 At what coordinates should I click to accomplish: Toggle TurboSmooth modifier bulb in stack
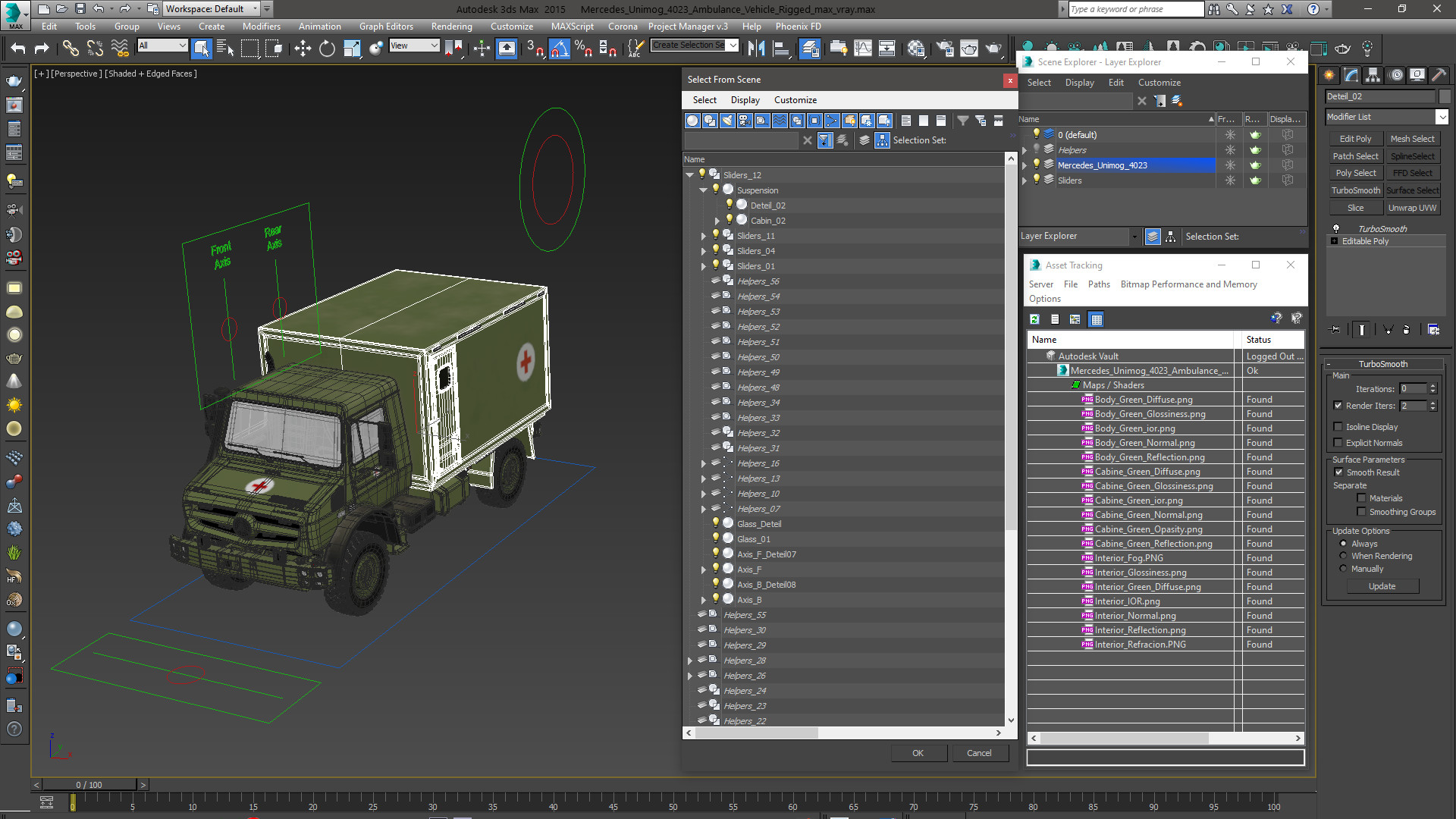point(1336,228)
